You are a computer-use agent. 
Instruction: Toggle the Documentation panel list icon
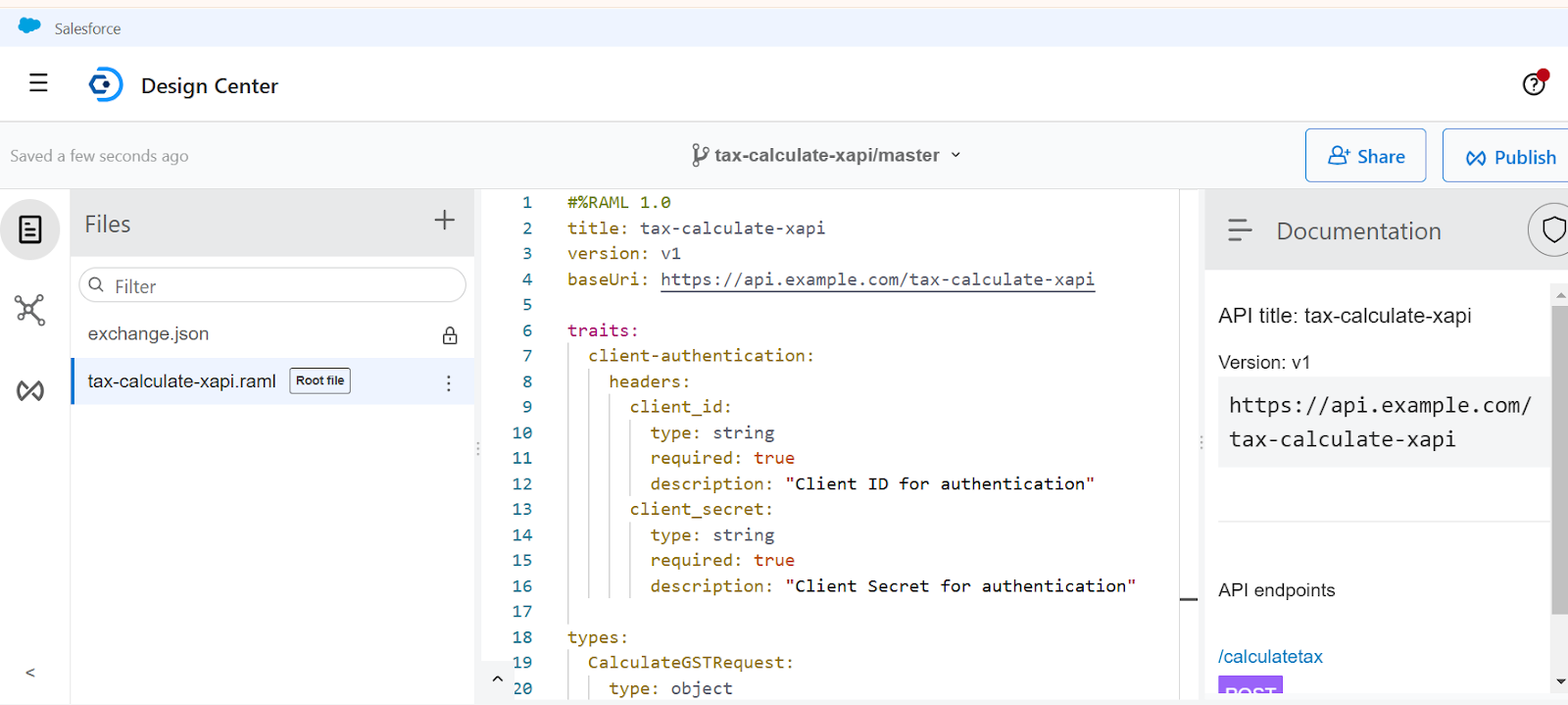point(1240,230)
